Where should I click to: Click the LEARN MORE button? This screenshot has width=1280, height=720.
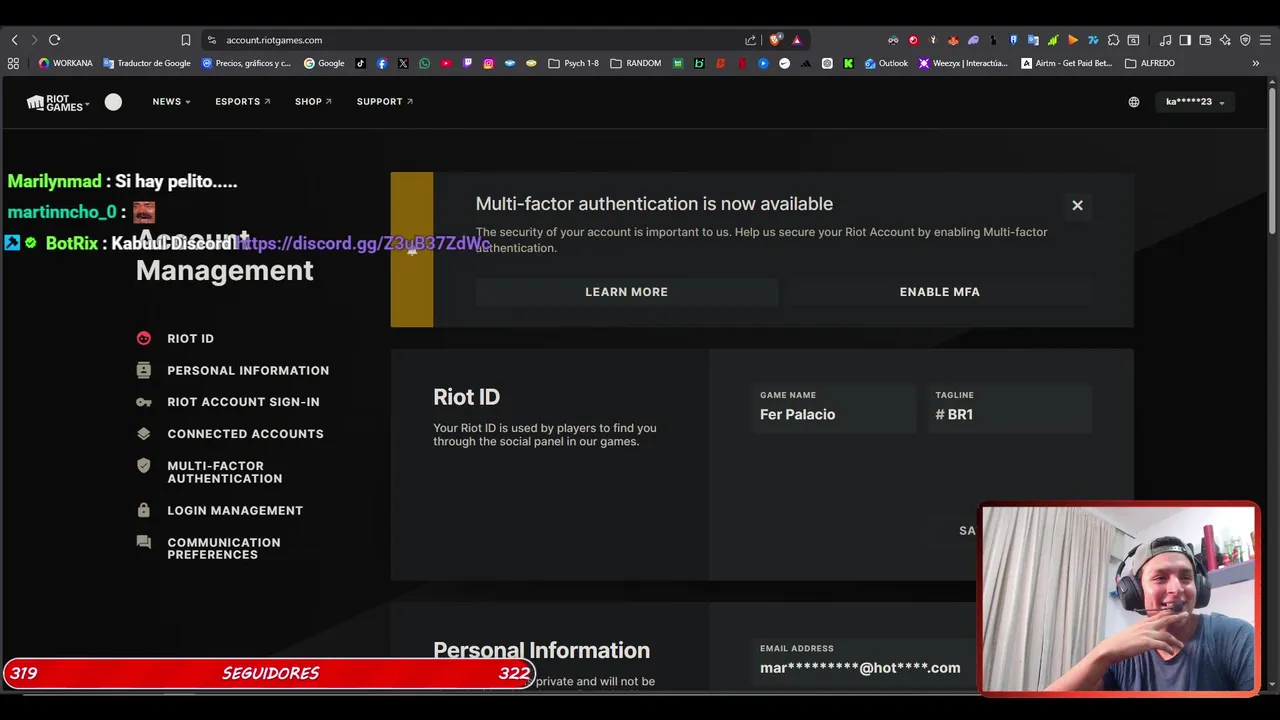click(x=626, y=292)
